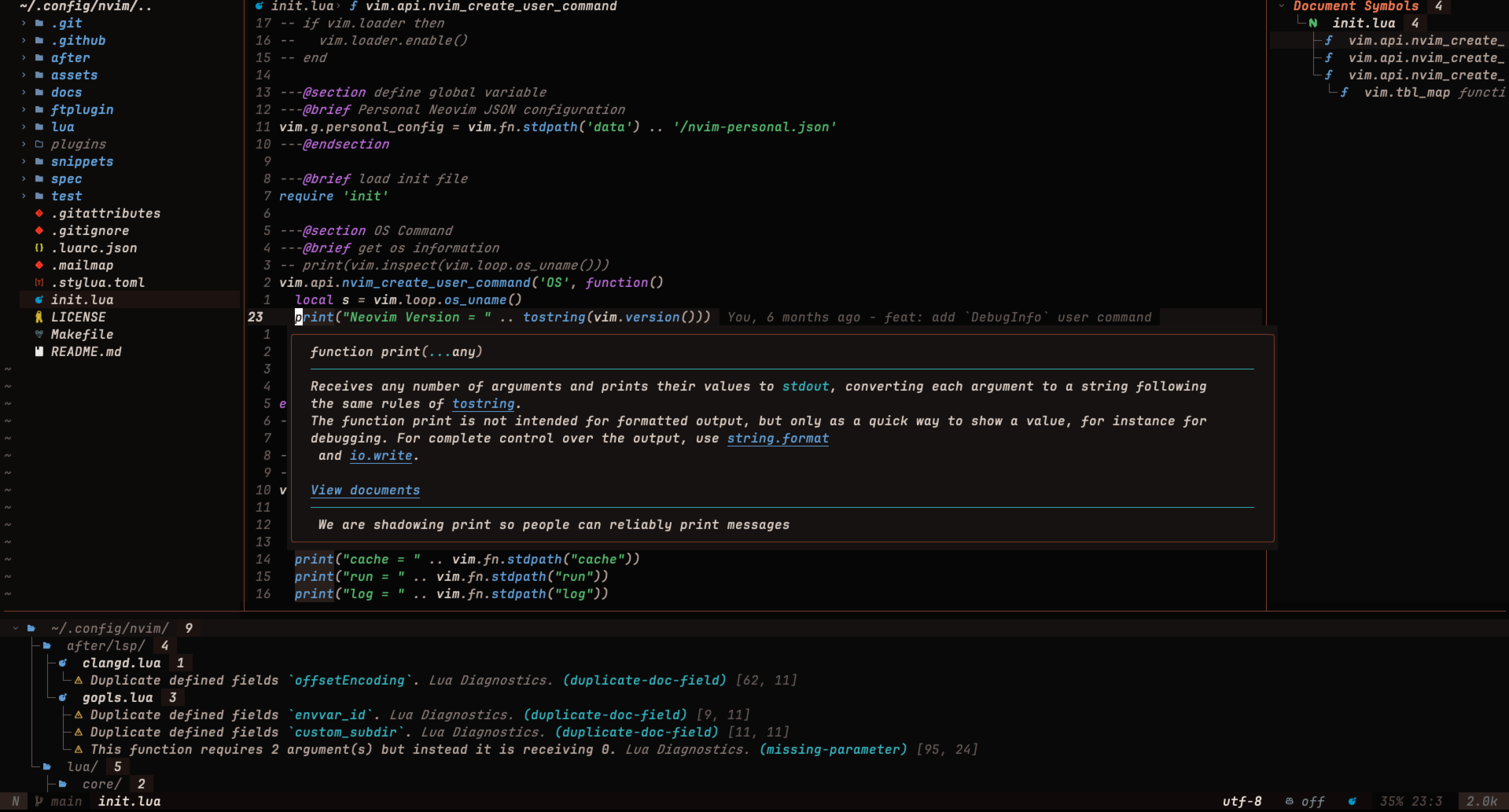Click the README.md file icon
Screen dimensions: 1509x812
coord(39,352)
